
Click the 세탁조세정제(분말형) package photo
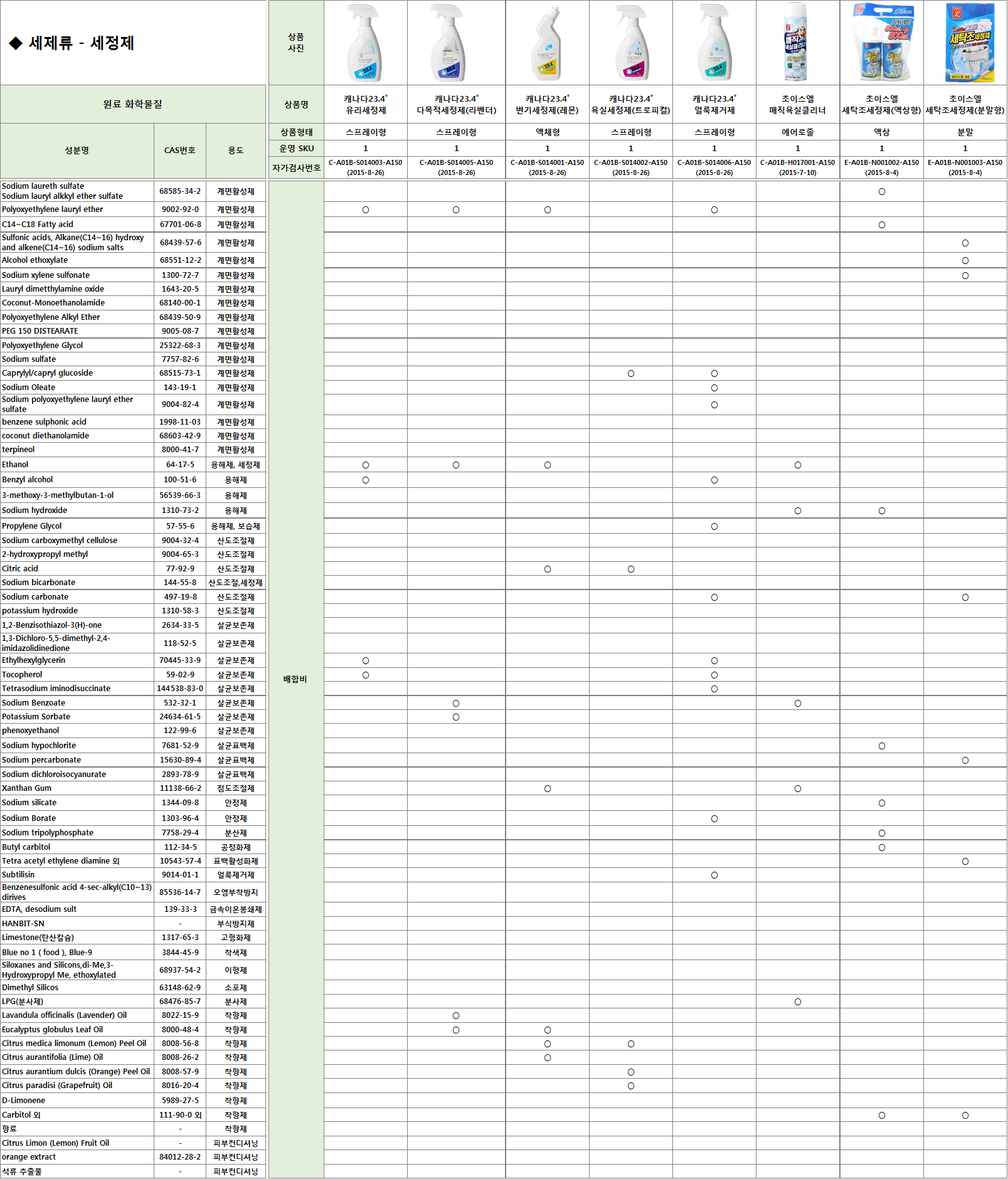(x=970, y=43)
